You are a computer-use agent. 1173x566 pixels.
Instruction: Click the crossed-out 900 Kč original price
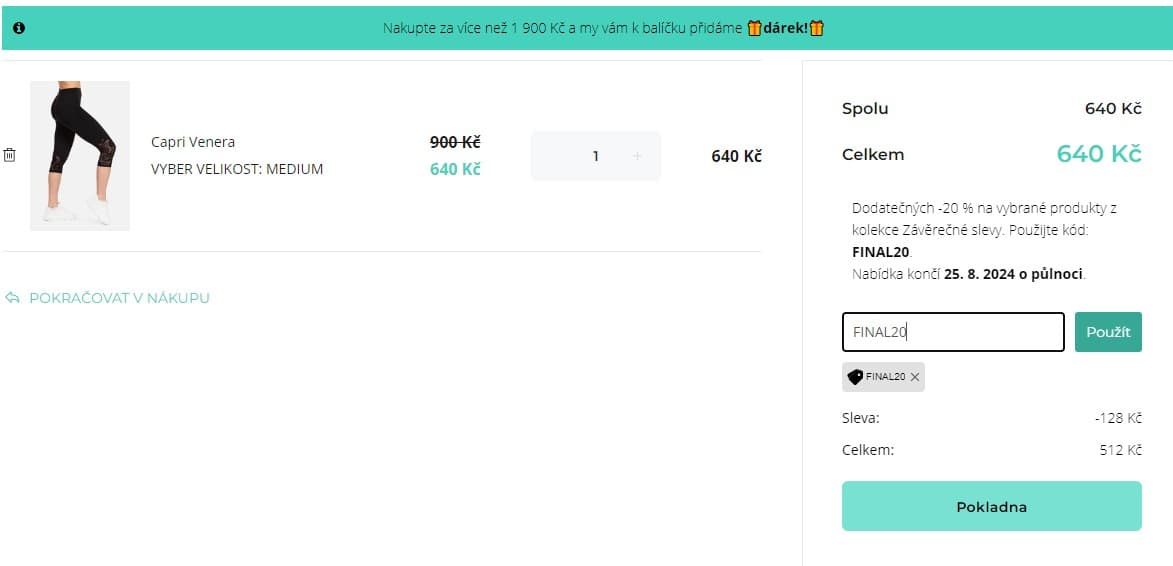[x=455, y=142]
